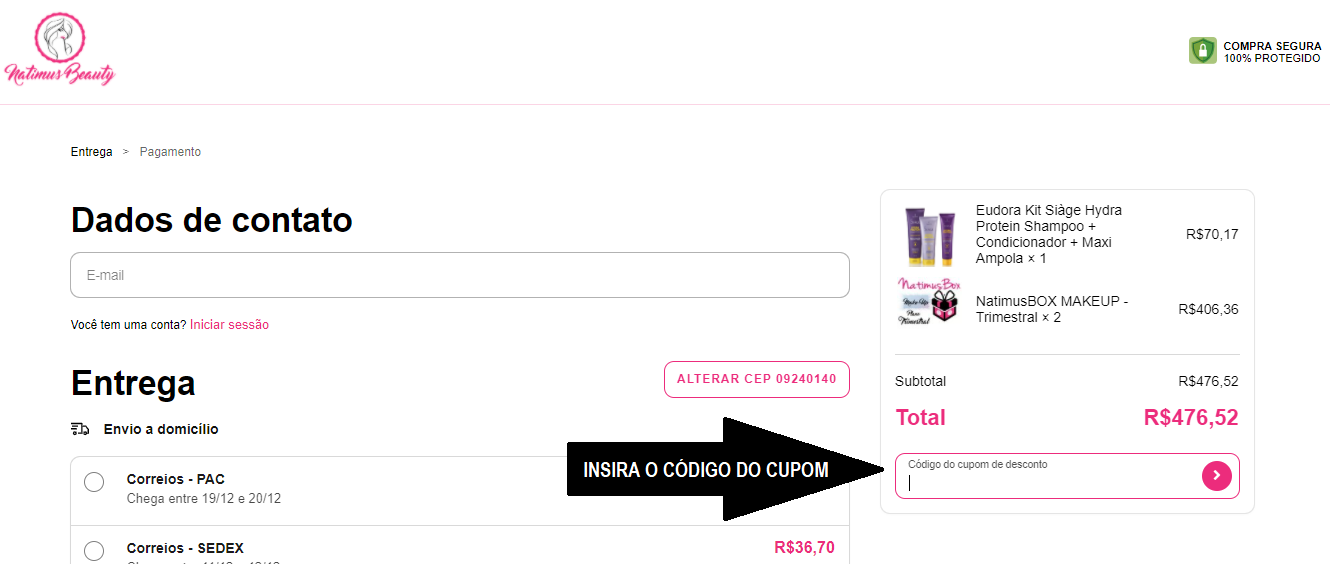
Task: Open the NatimusBOX MAKEUP product thumbnail
Action: (929, 302)
